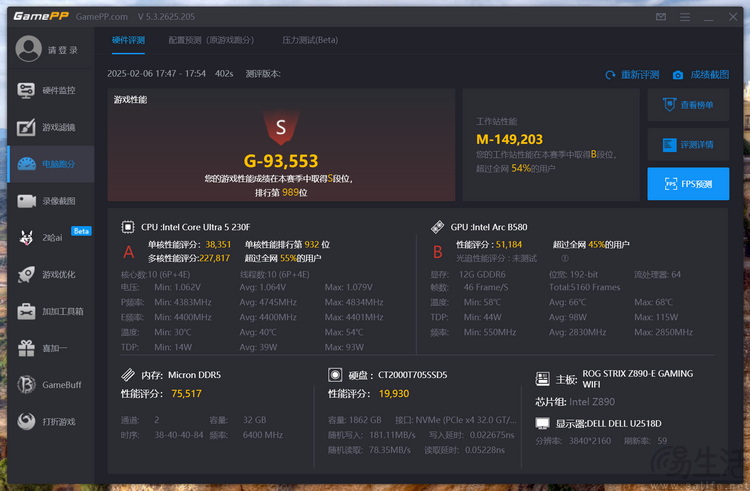Click blue FPS预测 button
This screenshot has width=750, height=491.
[x=688, y=184]
